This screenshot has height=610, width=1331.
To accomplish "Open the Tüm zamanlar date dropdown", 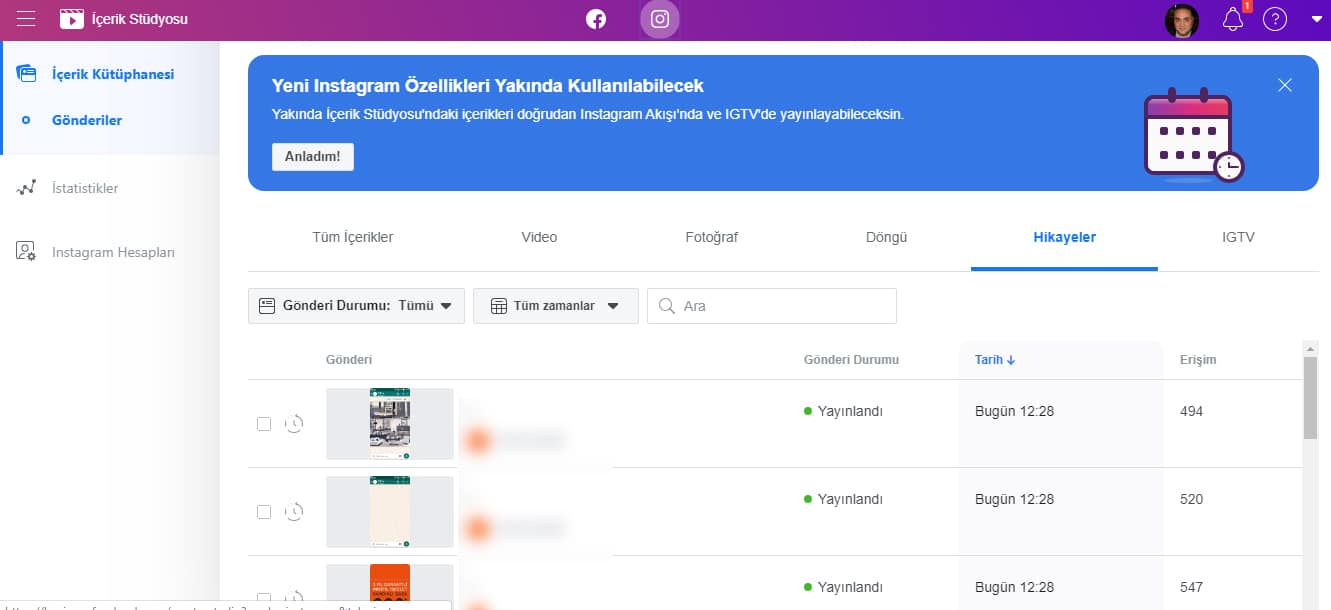I will click(555, 306).
